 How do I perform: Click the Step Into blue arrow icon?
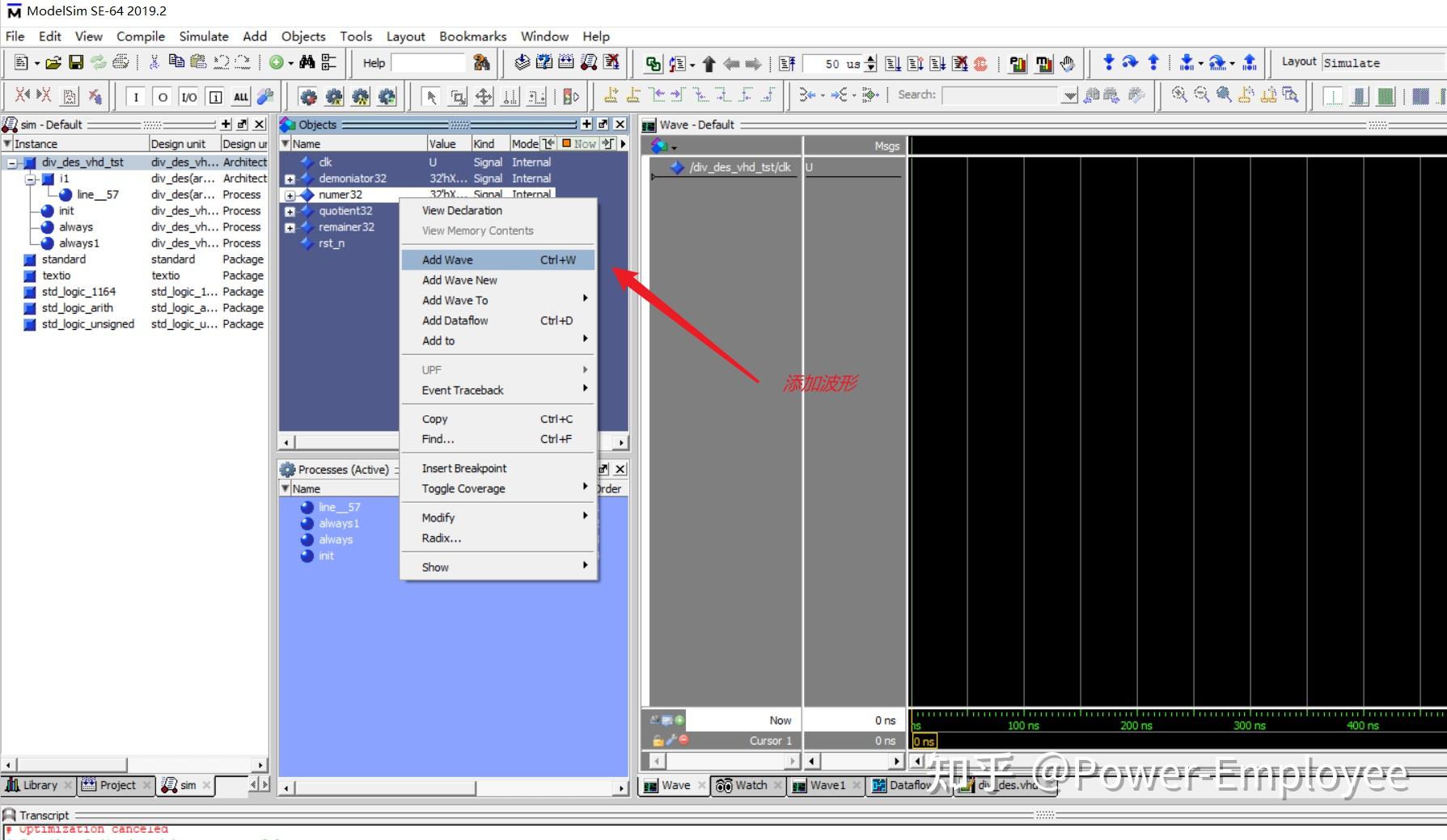click(1108, 63)
